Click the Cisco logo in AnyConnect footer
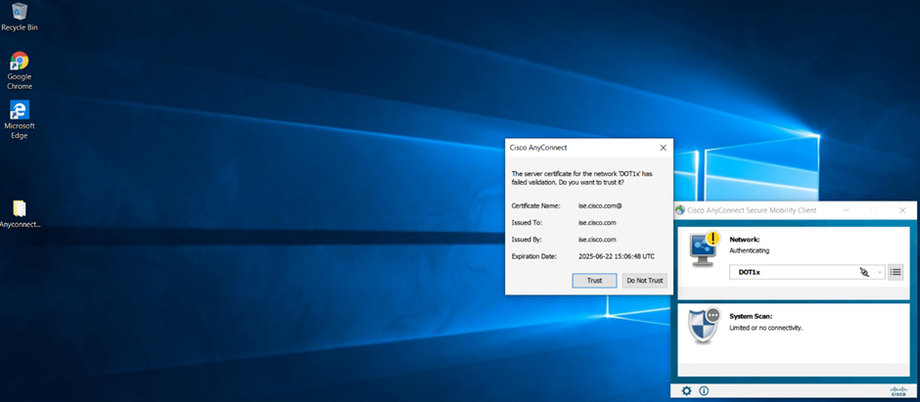The height and width of the screenshot is (402, 920). 898,391
